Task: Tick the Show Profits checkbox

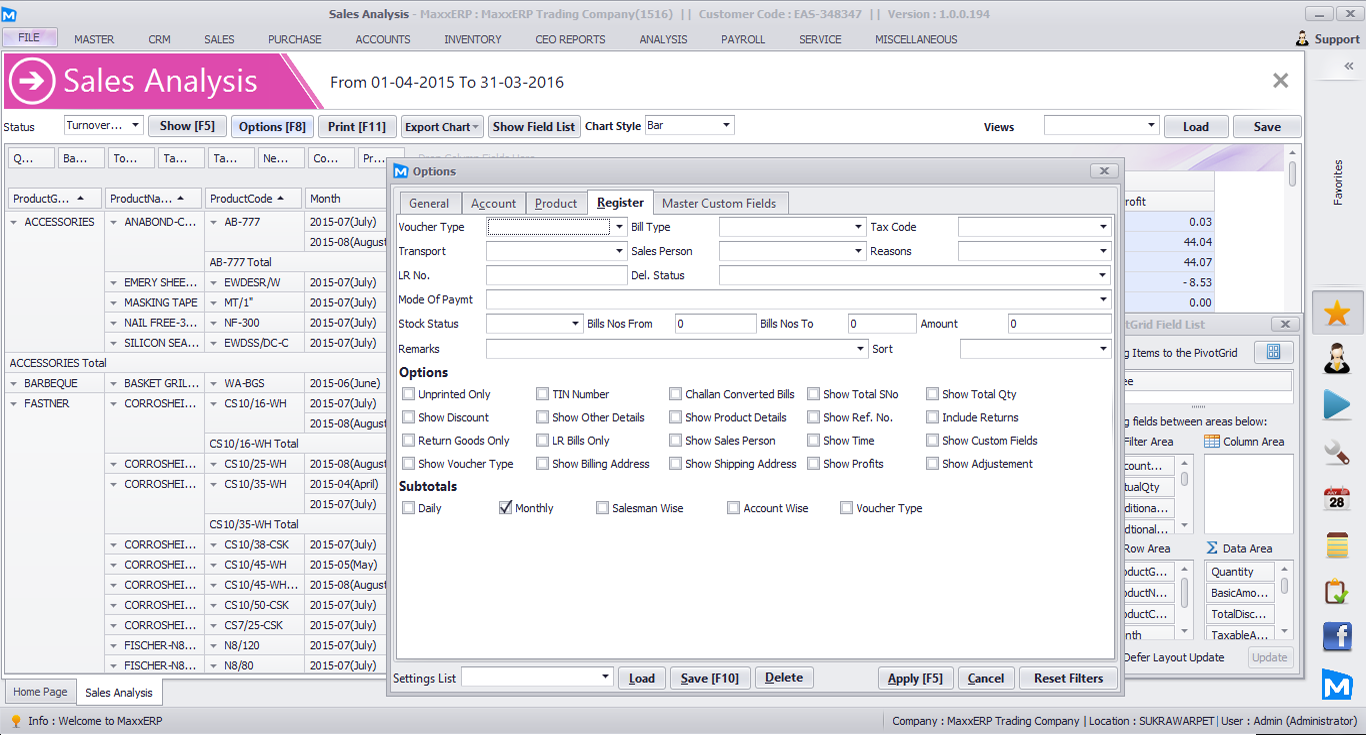Action: click(814, 464)
